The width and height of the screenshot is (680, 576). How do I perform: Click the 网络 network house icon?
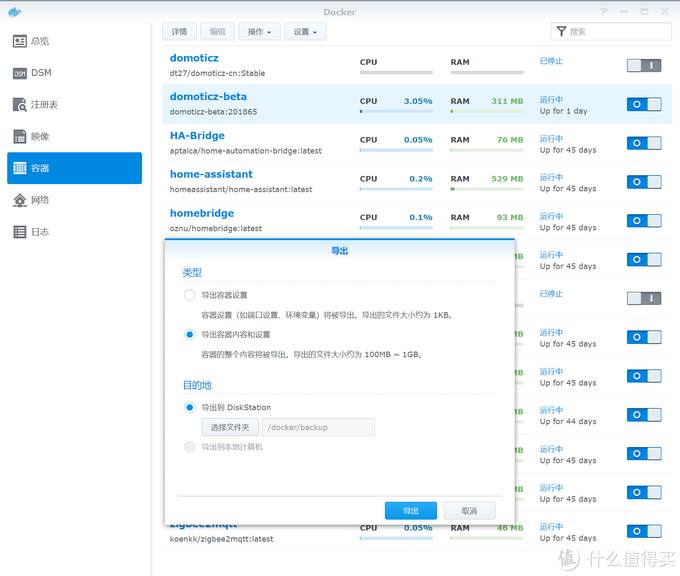pos(20,200)
